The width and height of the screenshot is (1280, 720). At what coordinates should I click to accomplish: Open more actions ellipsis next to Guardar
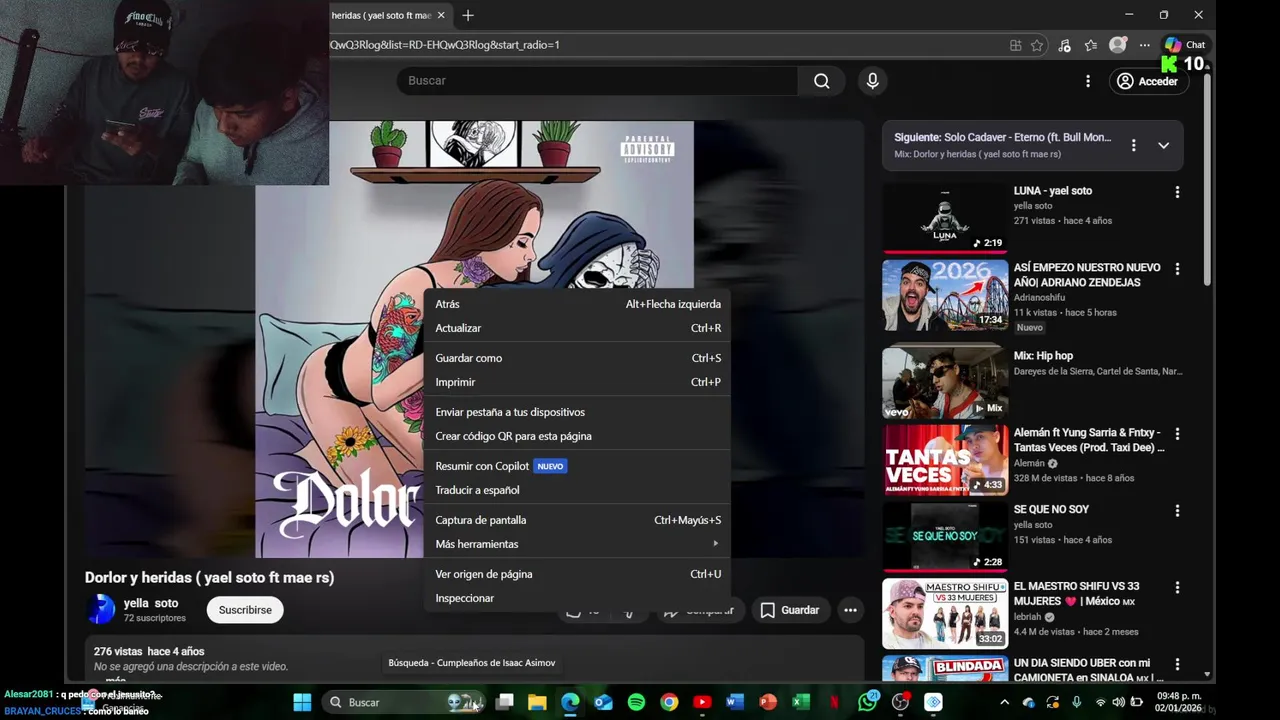pyautogui.click(x=850, y=610)
